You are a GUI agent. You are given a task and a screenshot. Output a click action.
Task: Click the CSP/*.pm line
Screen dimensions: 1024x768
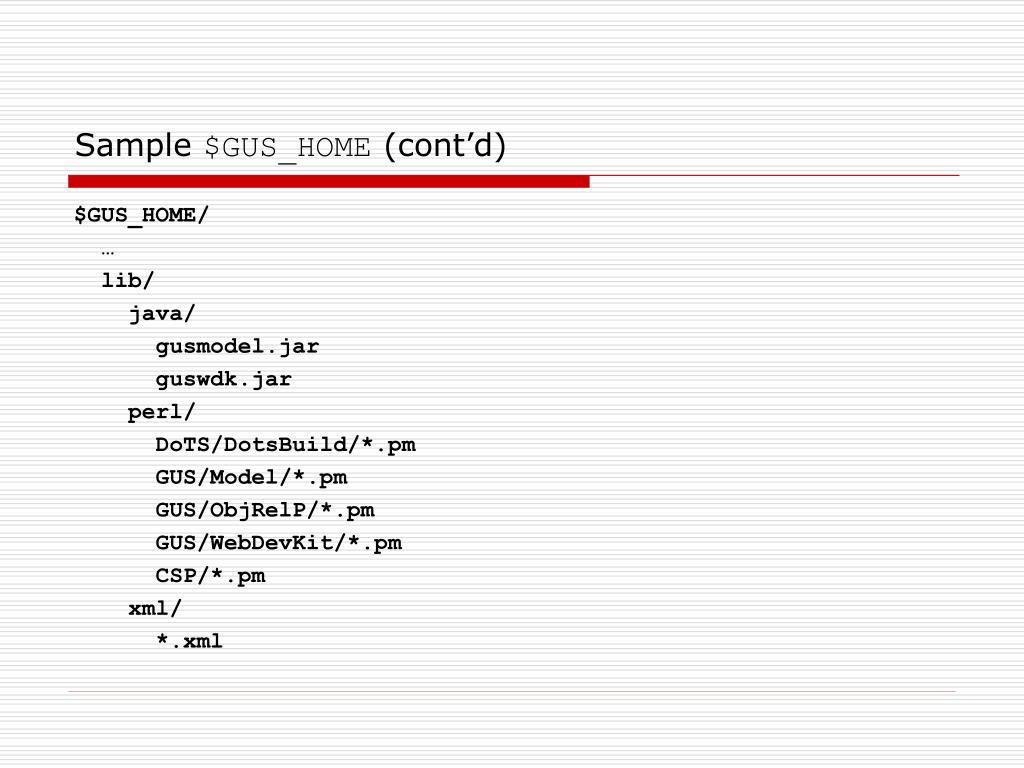210,575
